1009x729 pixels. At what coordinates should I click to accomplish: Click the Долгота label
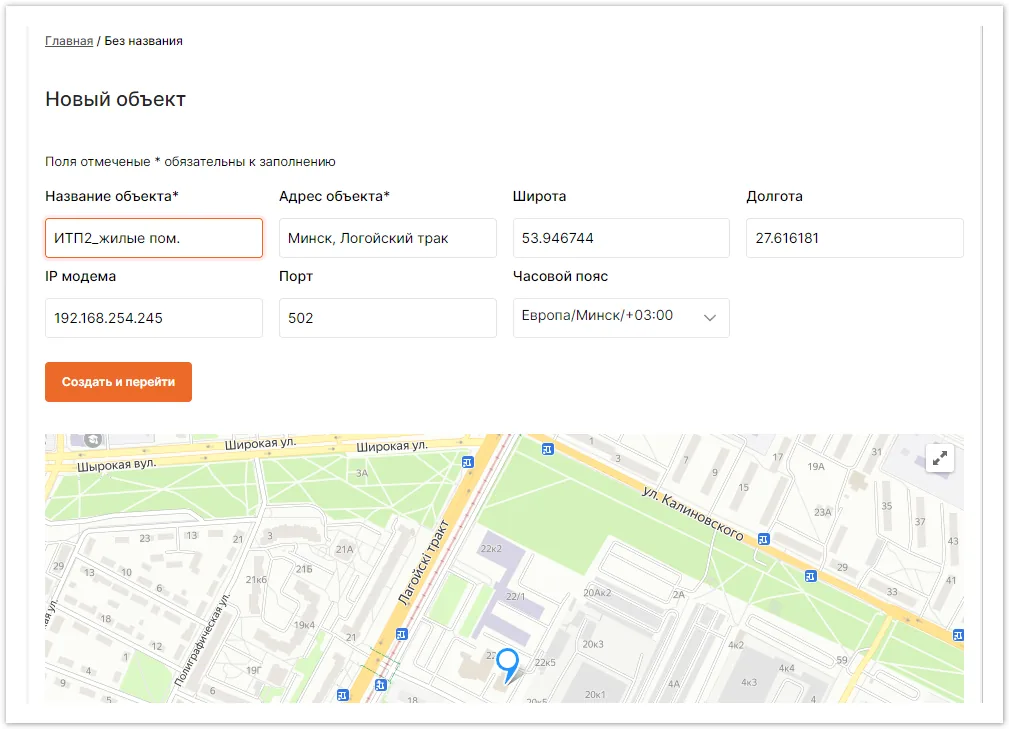[775, 196]
